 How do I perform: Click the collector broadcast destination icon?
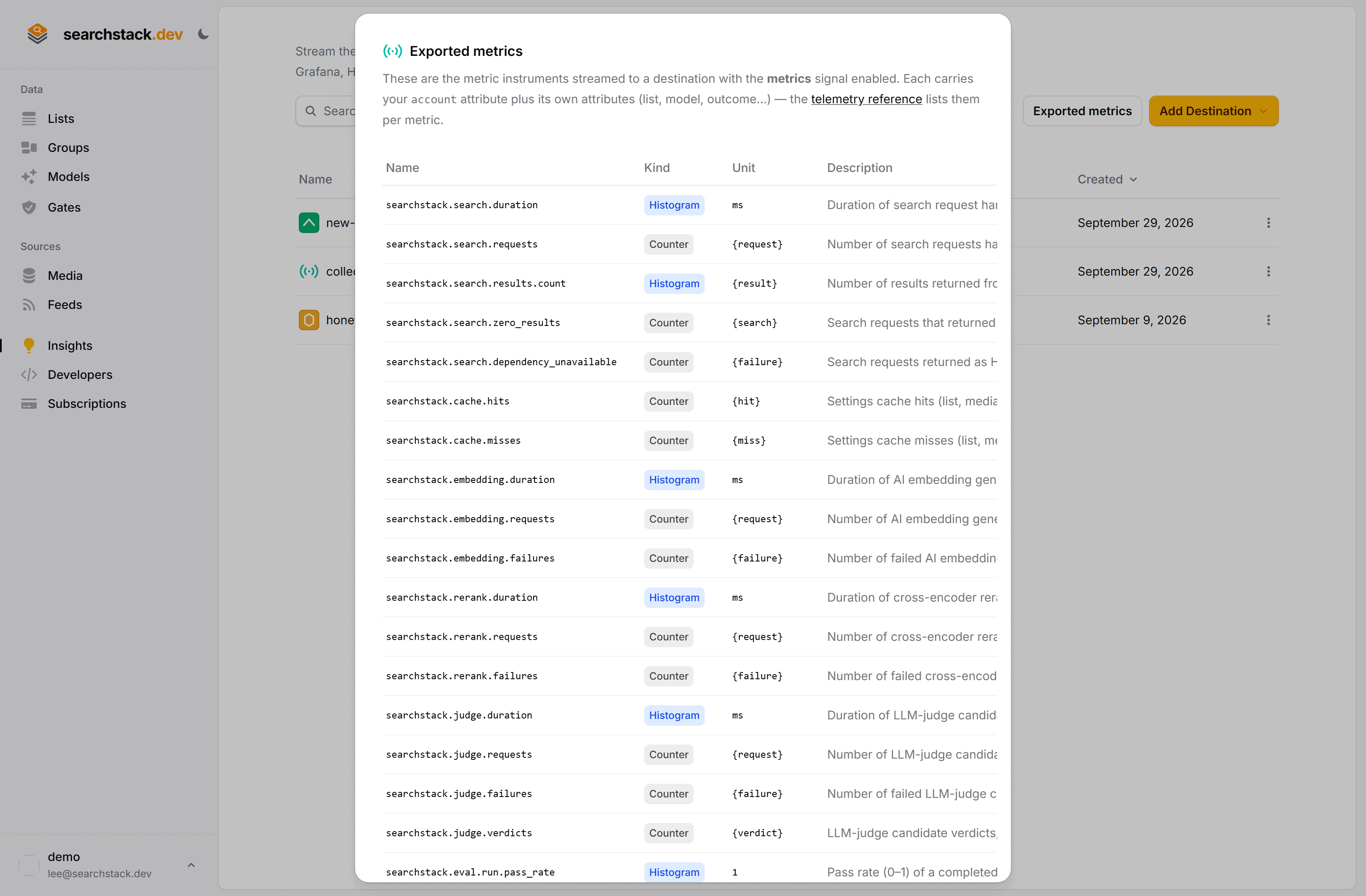(309, 272)
